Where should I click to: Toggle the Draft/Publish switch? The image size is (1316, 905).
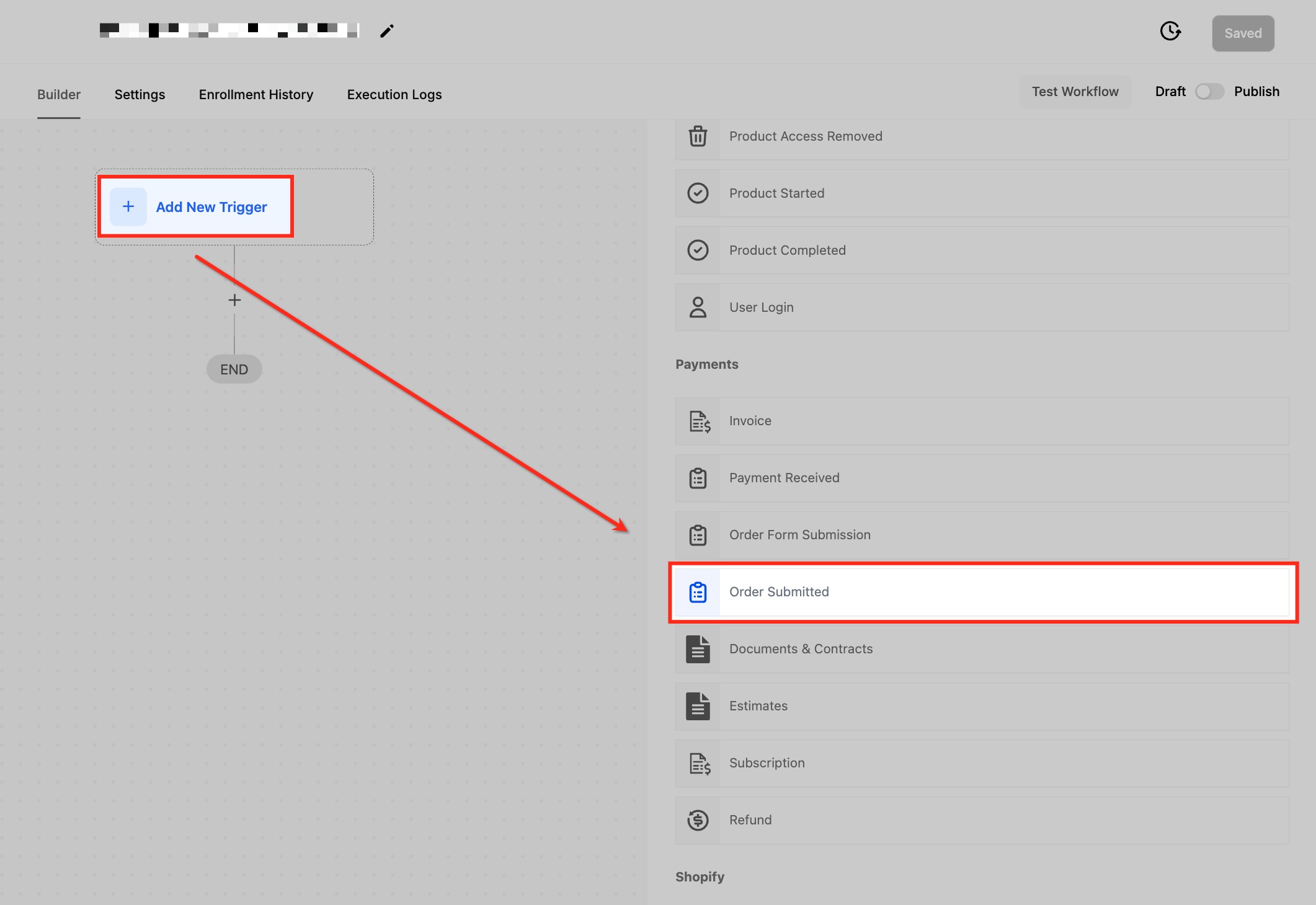click(1209, 92)
